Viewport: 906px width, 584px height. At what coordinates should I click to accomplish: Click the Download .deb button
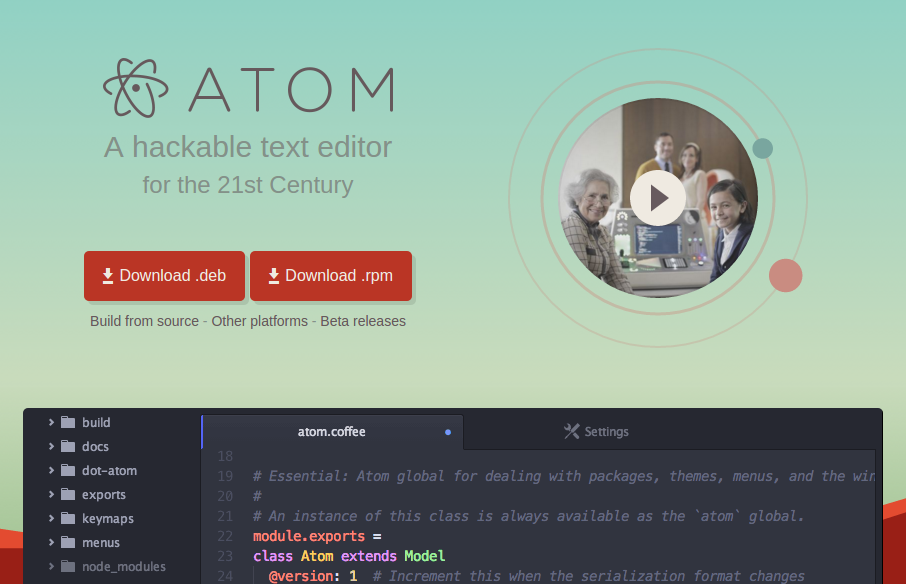pos(164,276)
